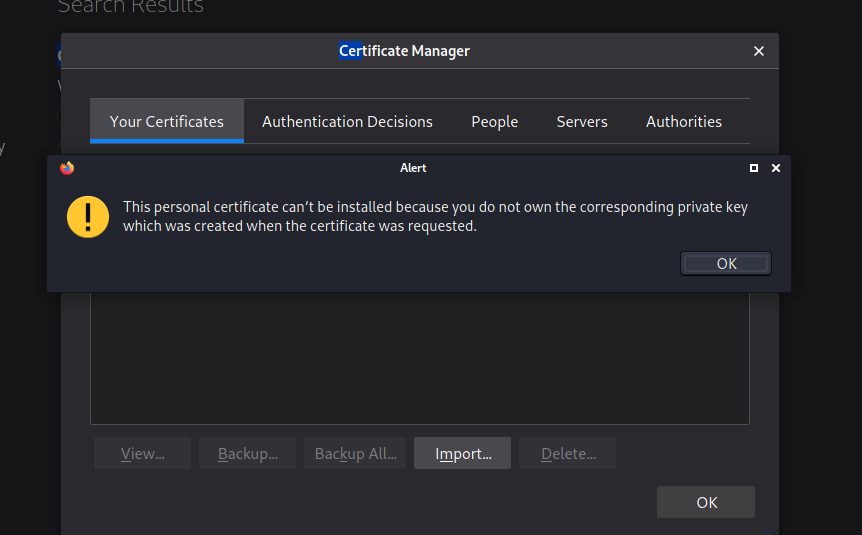862x535 pixels.
Task: Switch to the Your Certificates tab
Action: tap(167, 121)
